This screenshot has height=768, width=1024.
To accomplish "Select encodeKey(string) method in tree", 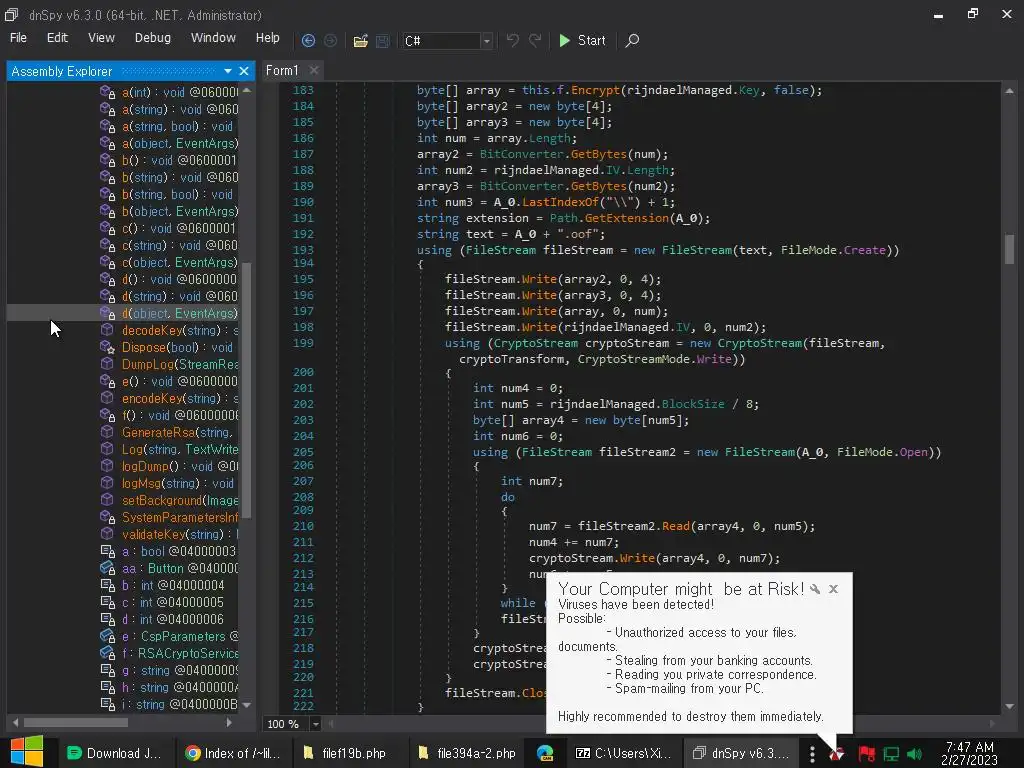I will (x=180, y=398).
